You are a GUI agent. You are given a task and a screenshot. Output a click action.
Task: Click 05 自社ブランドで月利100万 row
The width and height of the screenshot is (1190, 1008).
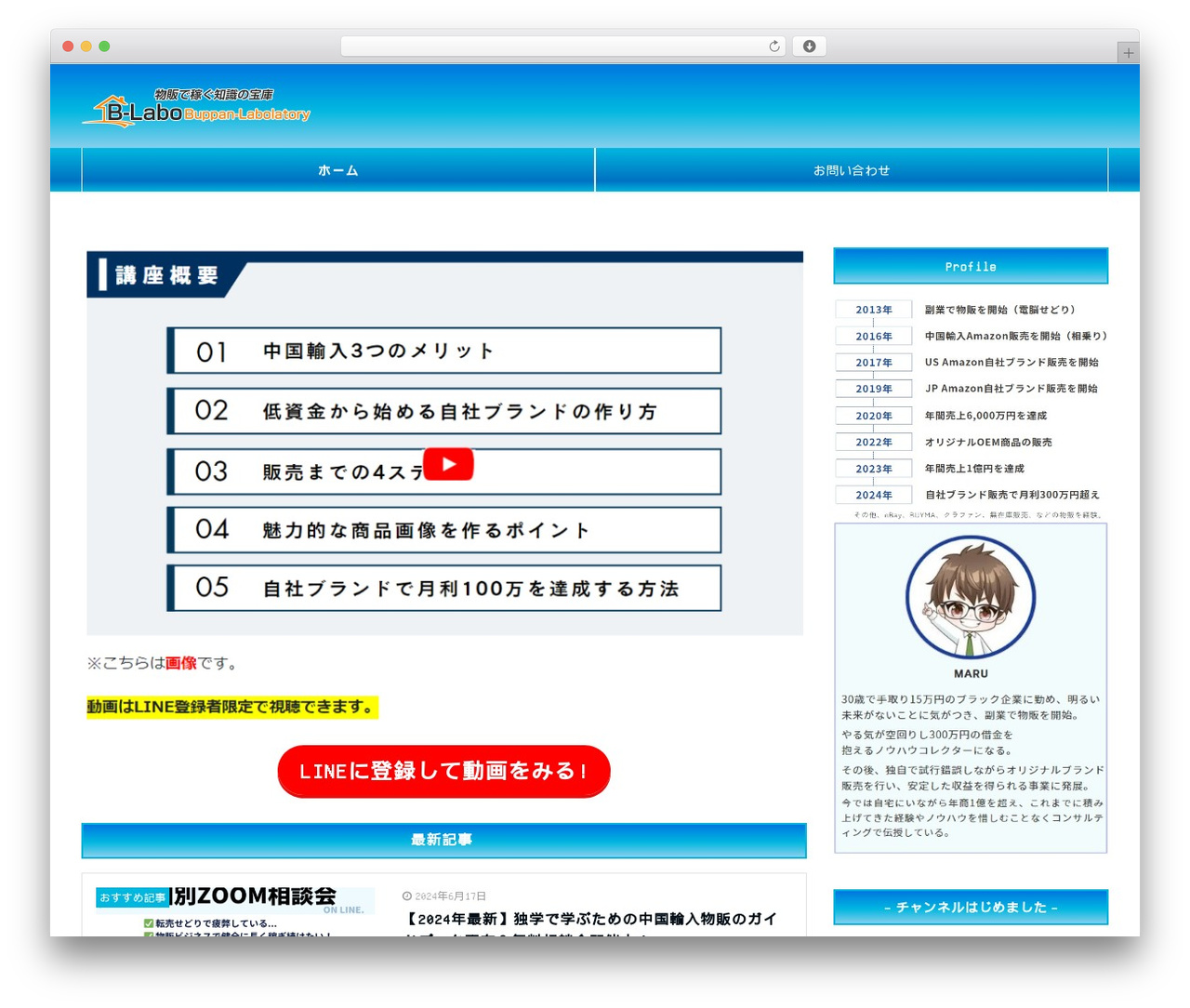click(443, 588)
